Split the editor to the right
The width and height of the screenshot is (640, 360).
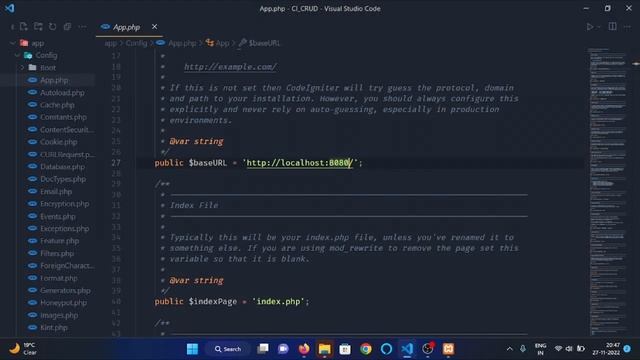coord(613,27)
